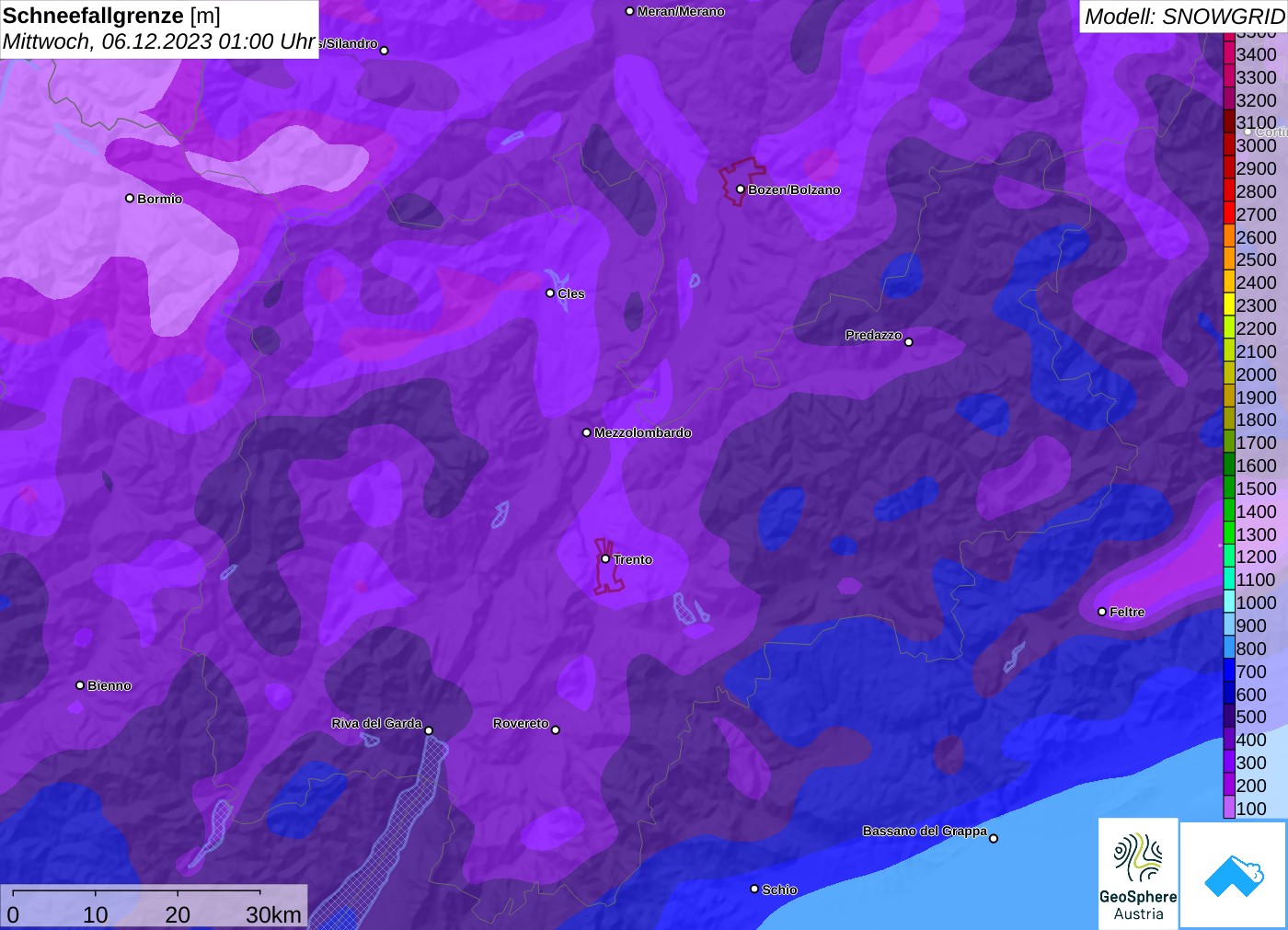This screenshot has width=1288, height=930.
Task: Click the Bozen/Bolzano city marker
Action: [740, 189]
